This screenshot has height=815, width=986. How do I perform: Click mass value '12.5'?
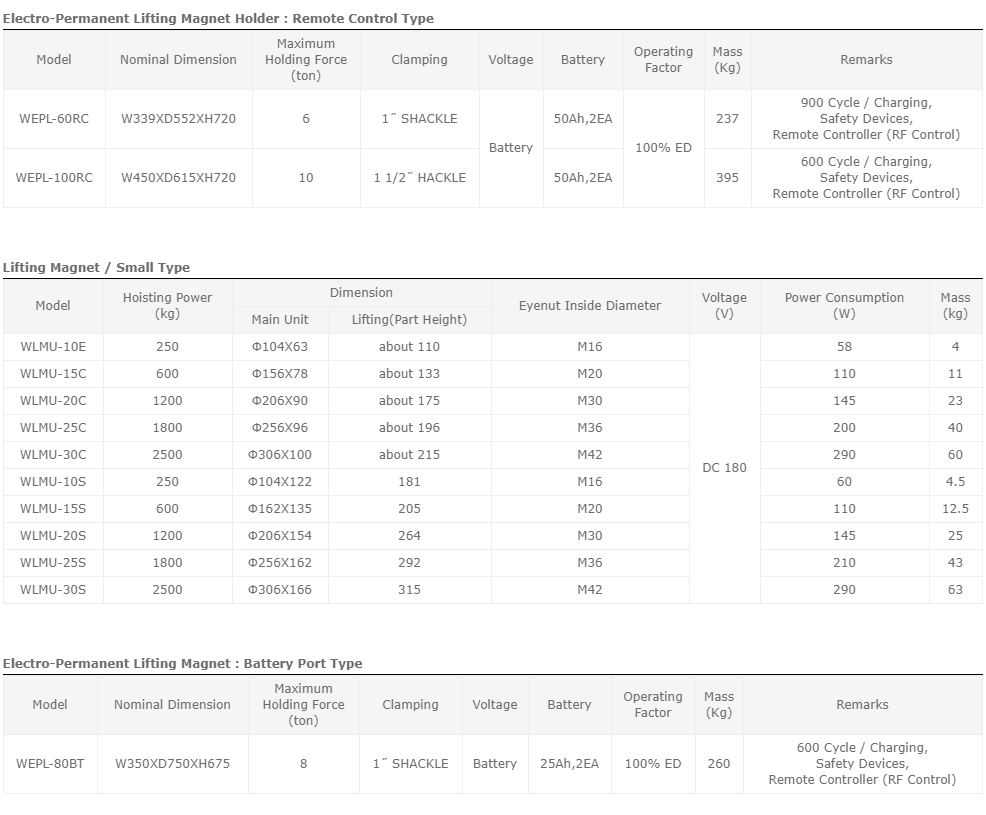tap(955, 509)
